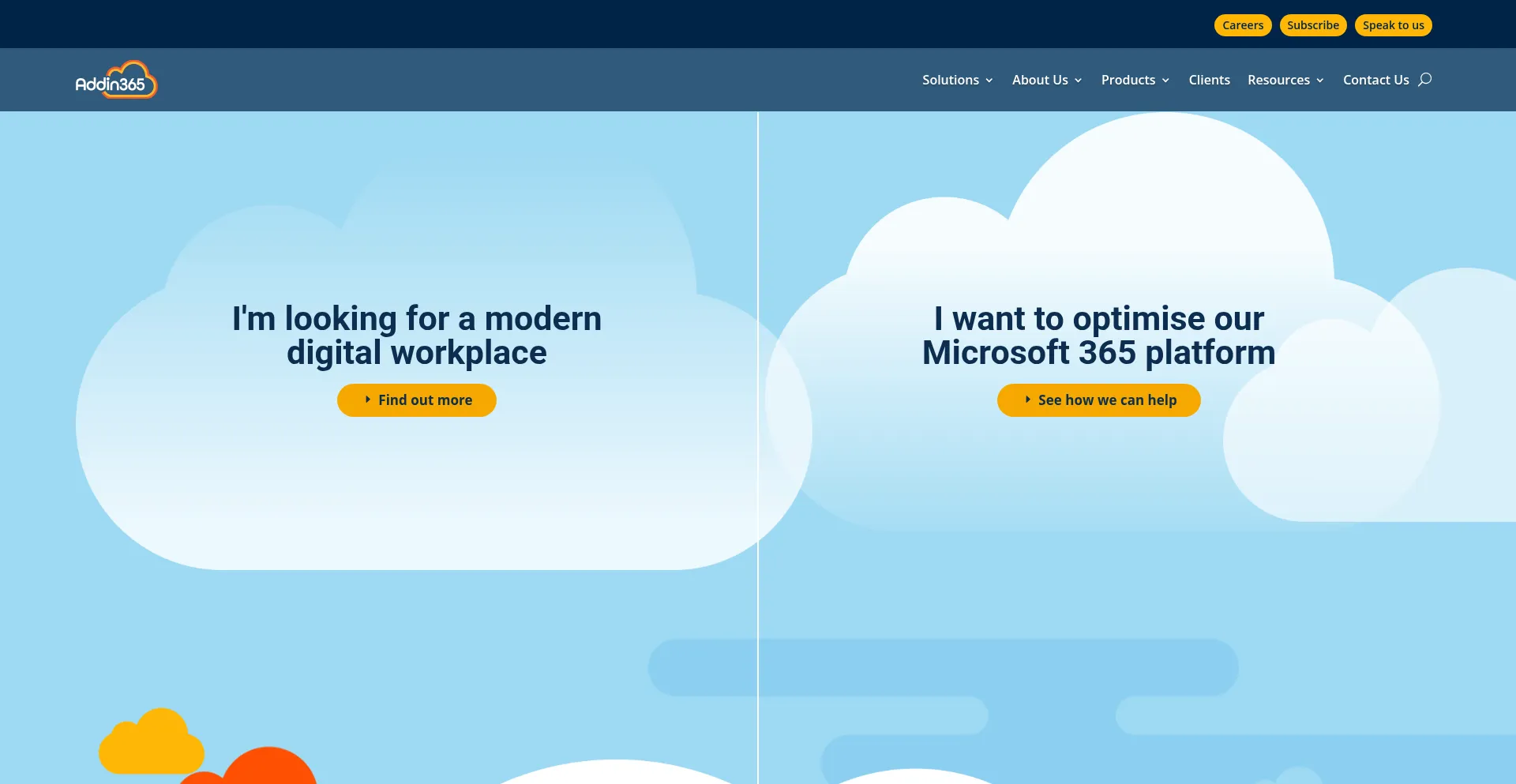Screen dimensions: 1516x784
Task: Click the See how we can help button
Action: point(1099,400)
